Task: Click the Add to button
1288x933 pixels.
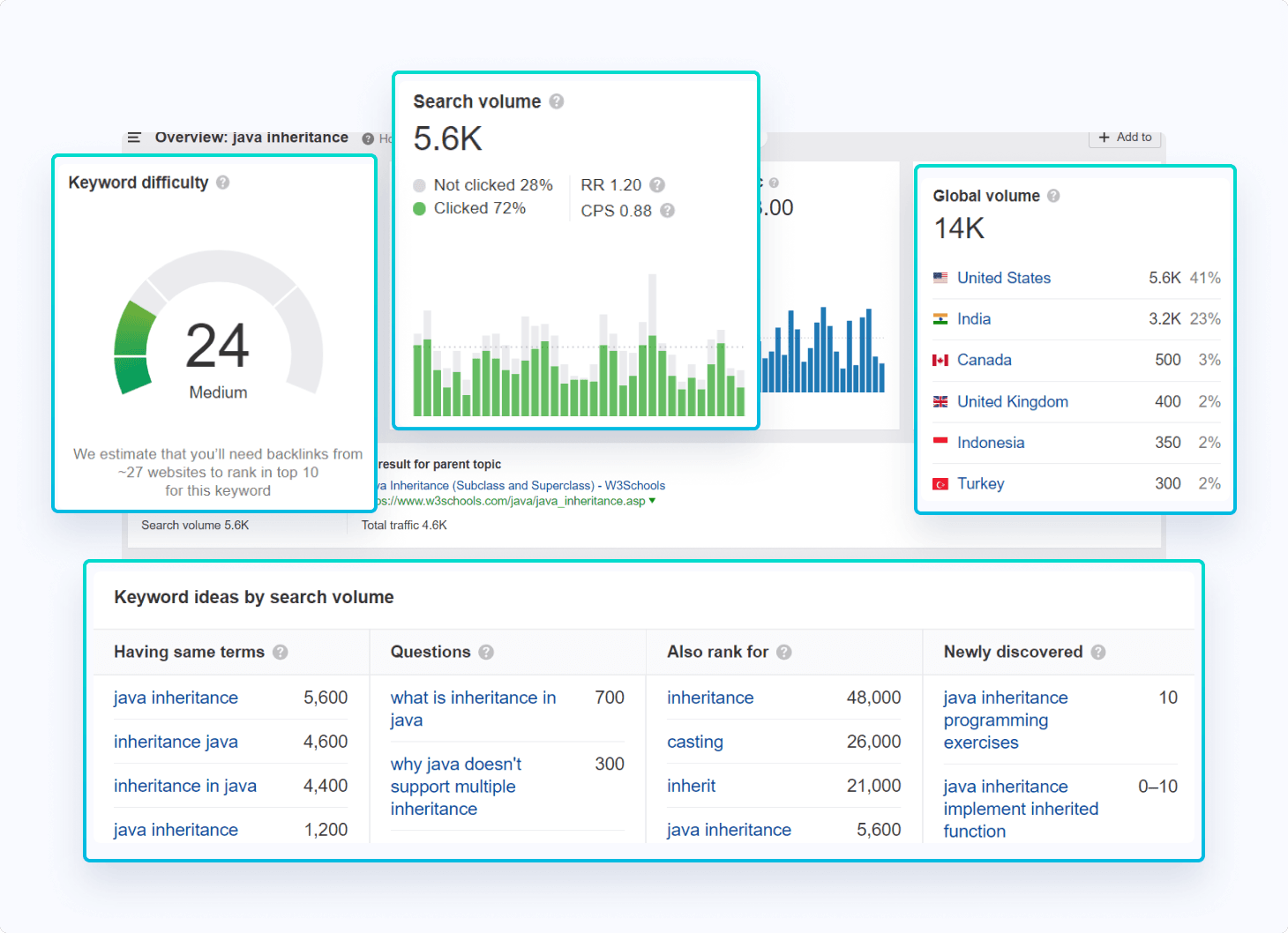Action: point(1125,138)
